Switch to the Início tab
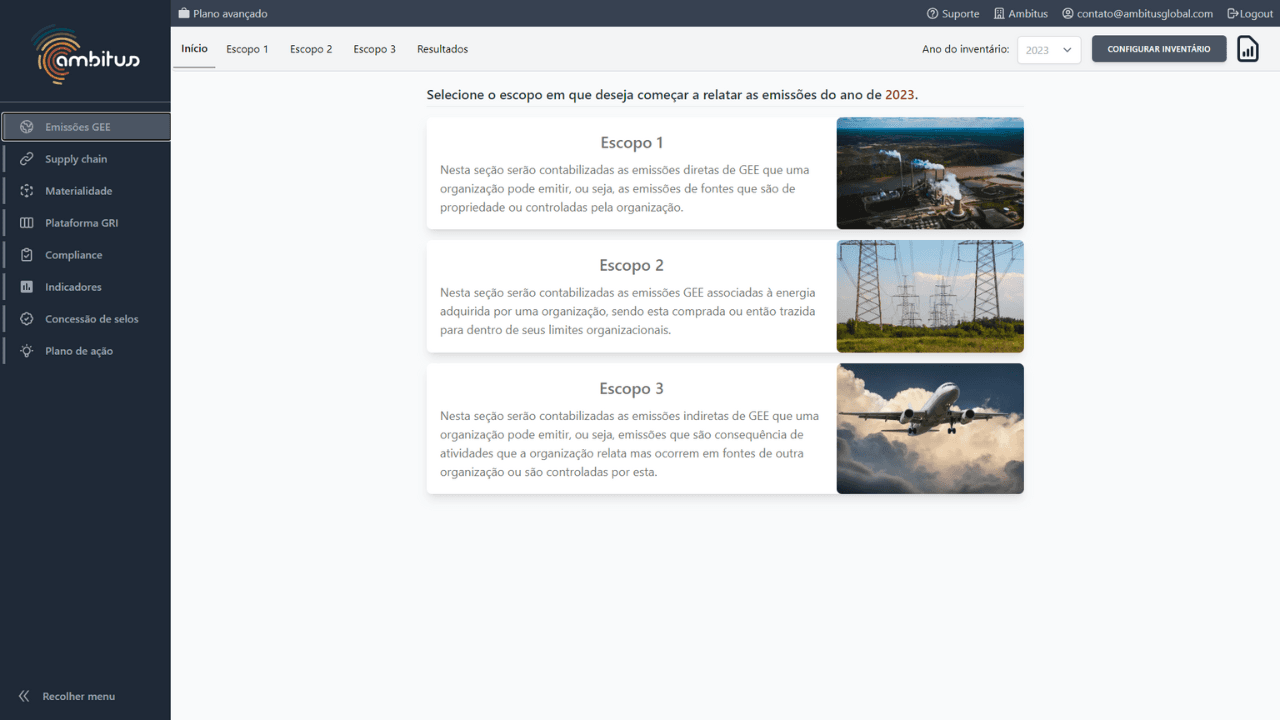The width and height of the screenshot is (1280, 720). tap(194, 49)
